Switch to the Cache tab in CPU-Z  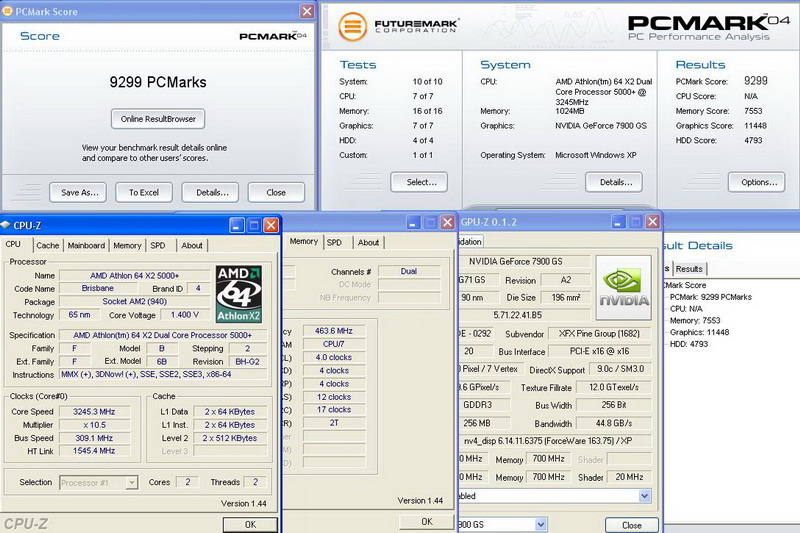47,245
